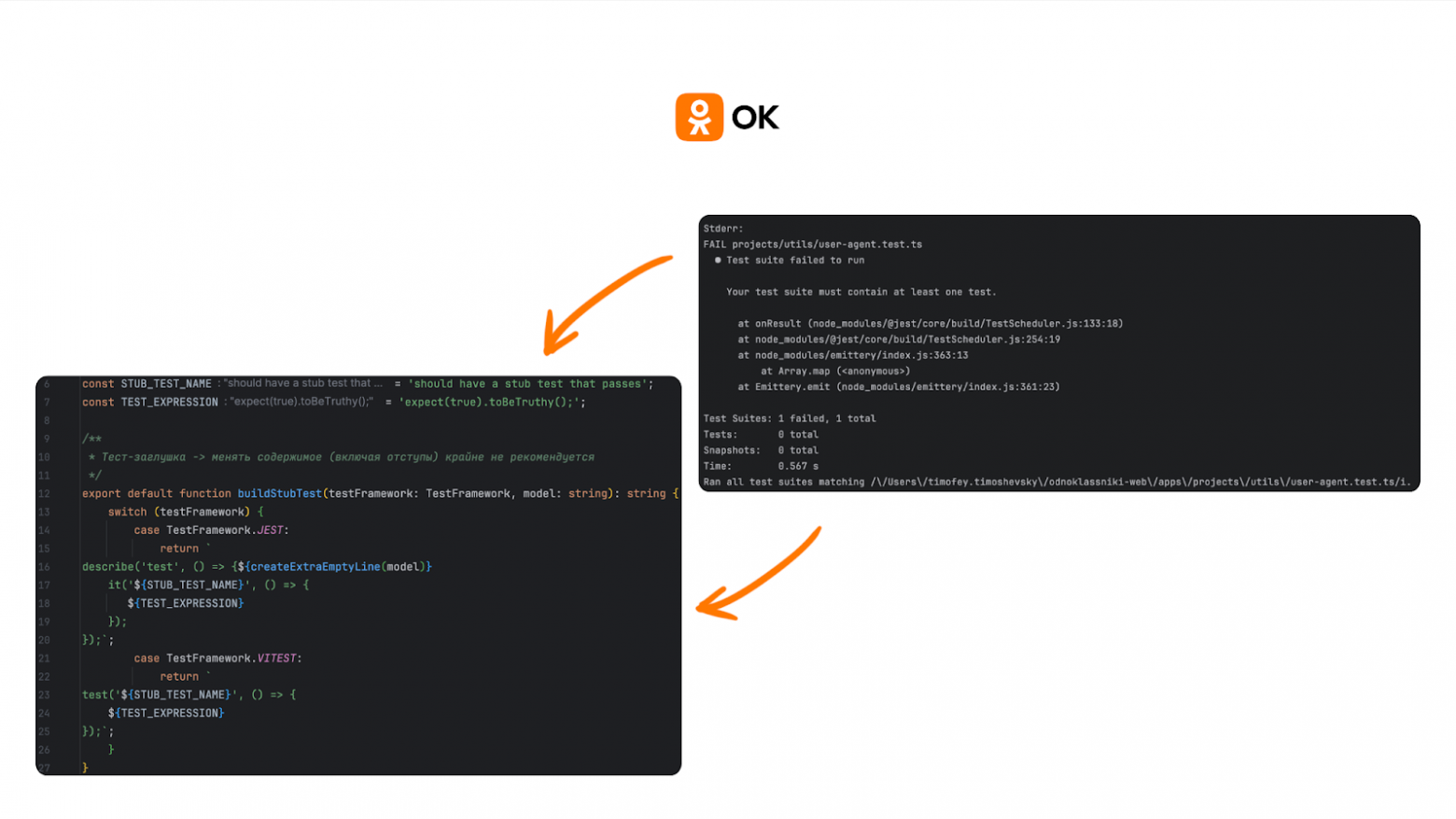Click the "Test suite failed to run" message
This screenshot has width=1456, height=819.
point(795,261)
